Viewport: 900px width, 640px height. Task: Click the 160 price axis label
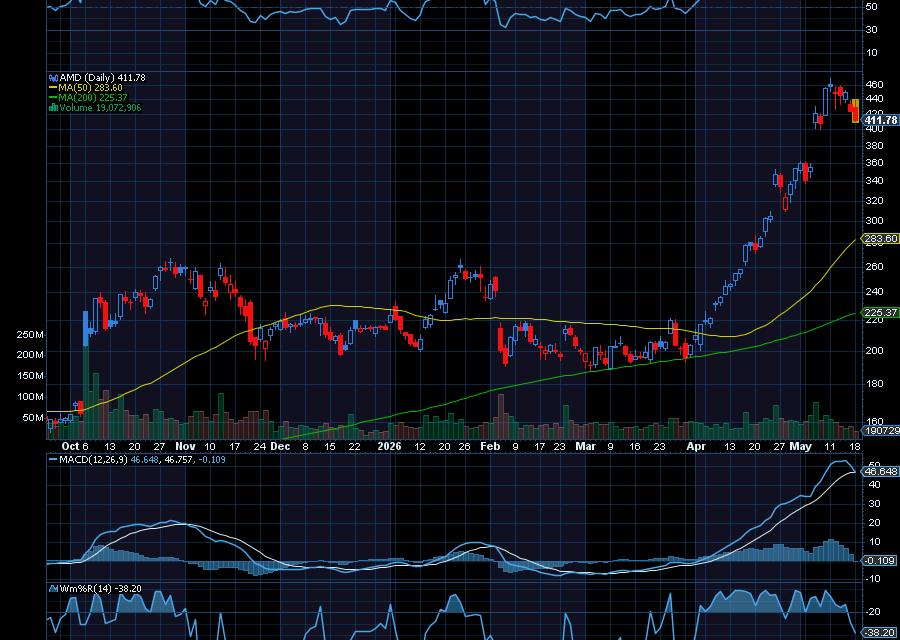tap(874, 421)
